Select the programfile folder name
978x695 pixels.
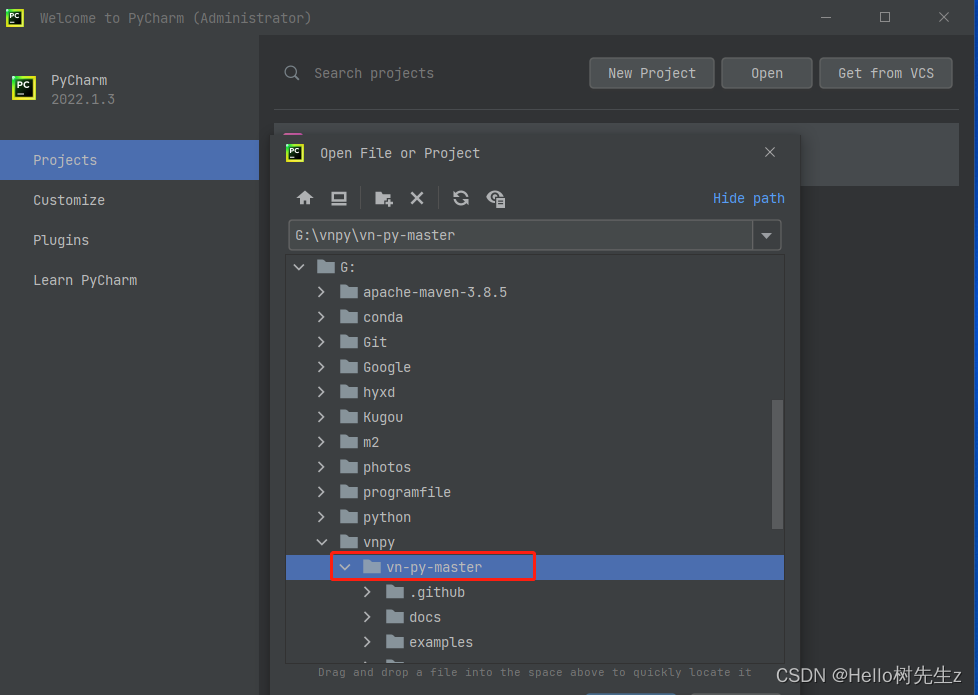click(407, 492)
